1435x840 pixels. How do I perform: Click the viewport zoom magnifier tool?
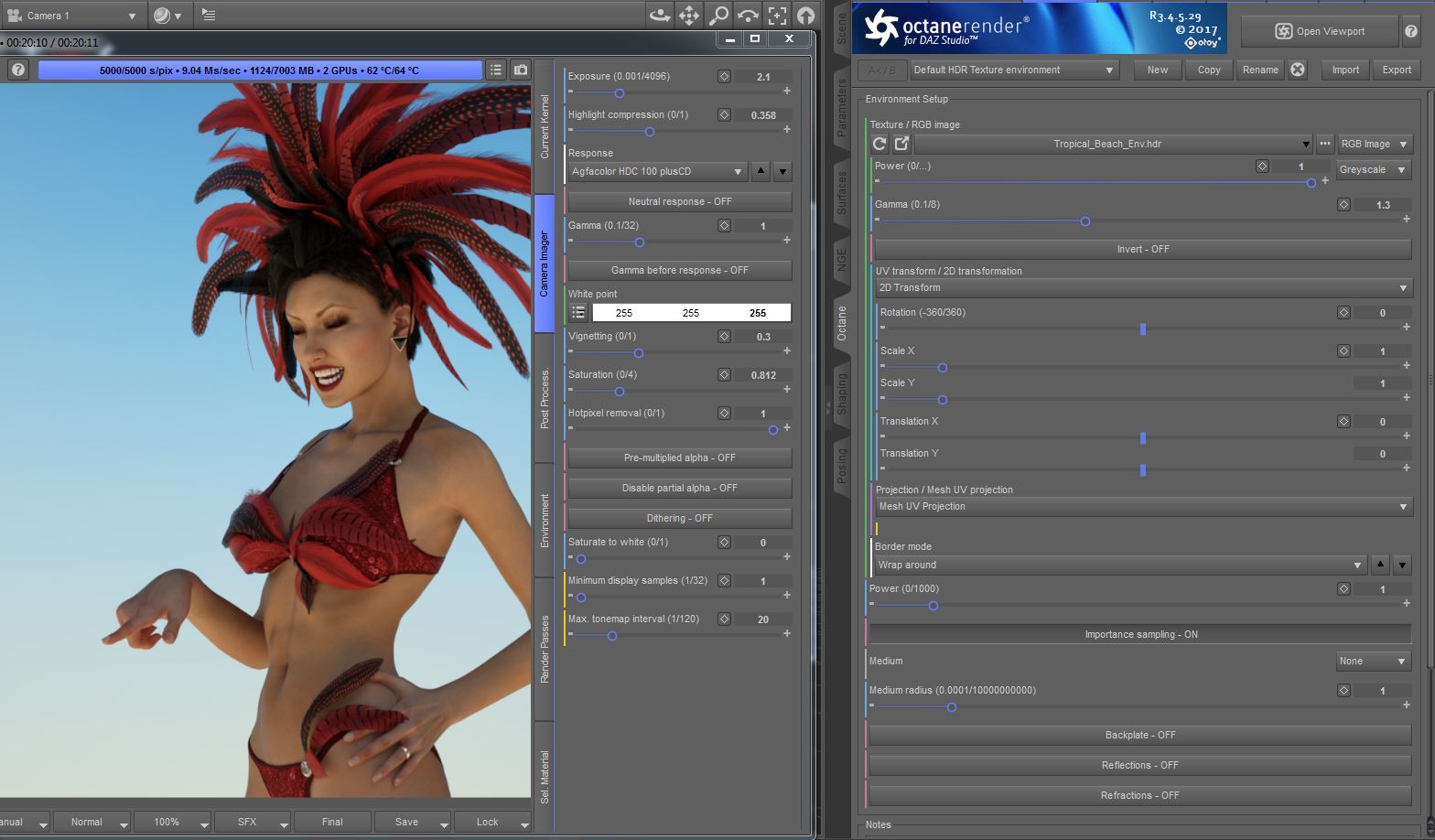click(718, 16)
